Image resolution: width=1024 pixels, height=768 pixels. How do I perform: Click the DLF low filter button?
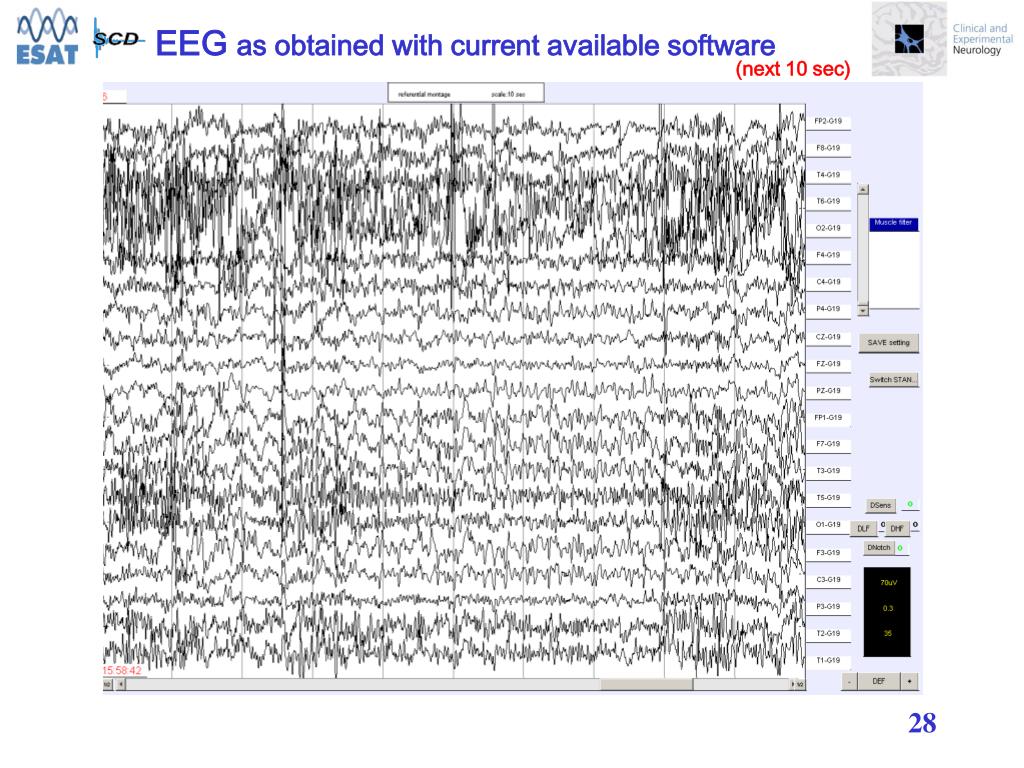[863, 528]
